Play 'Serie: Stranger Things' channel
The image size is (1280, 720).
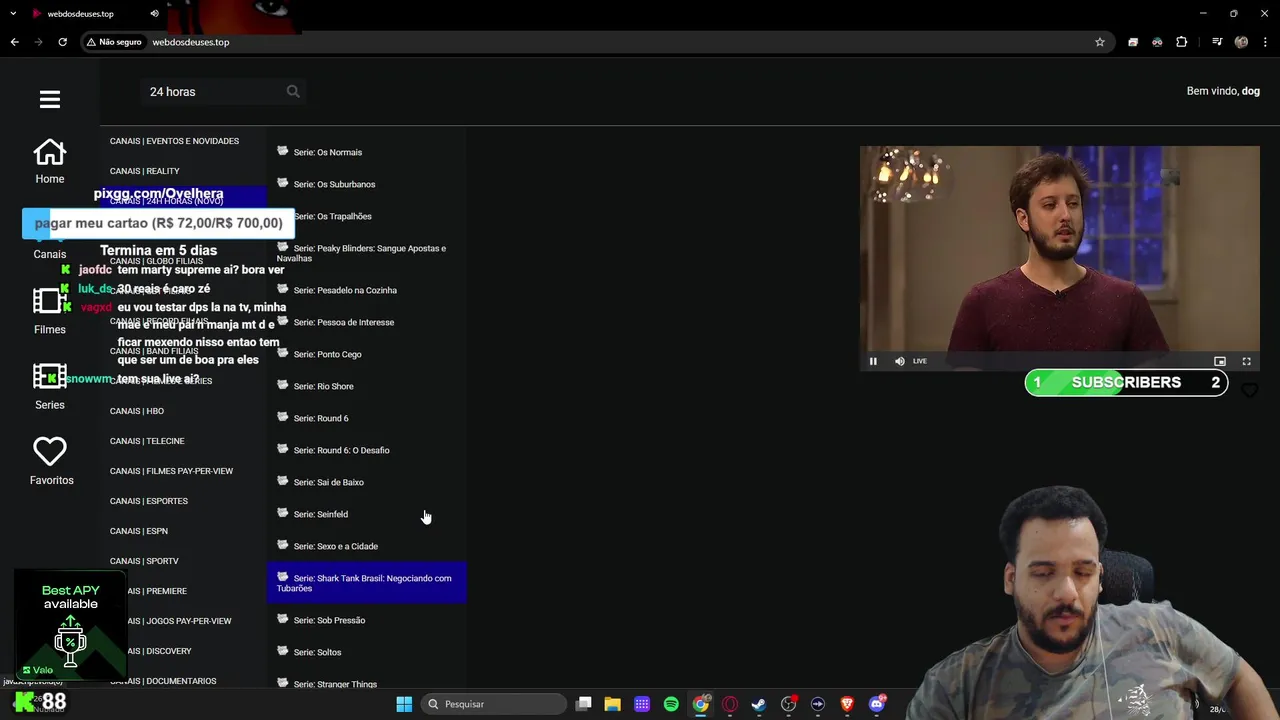click(x=366, y=681)
